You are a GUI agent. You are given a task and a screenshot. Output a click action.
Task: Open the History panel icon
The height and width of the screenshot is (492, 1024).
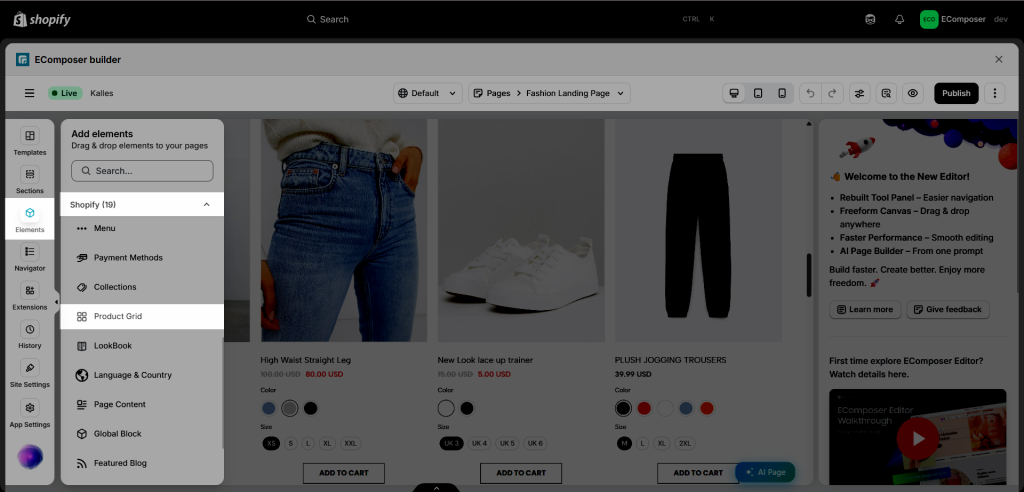[29, 335]
